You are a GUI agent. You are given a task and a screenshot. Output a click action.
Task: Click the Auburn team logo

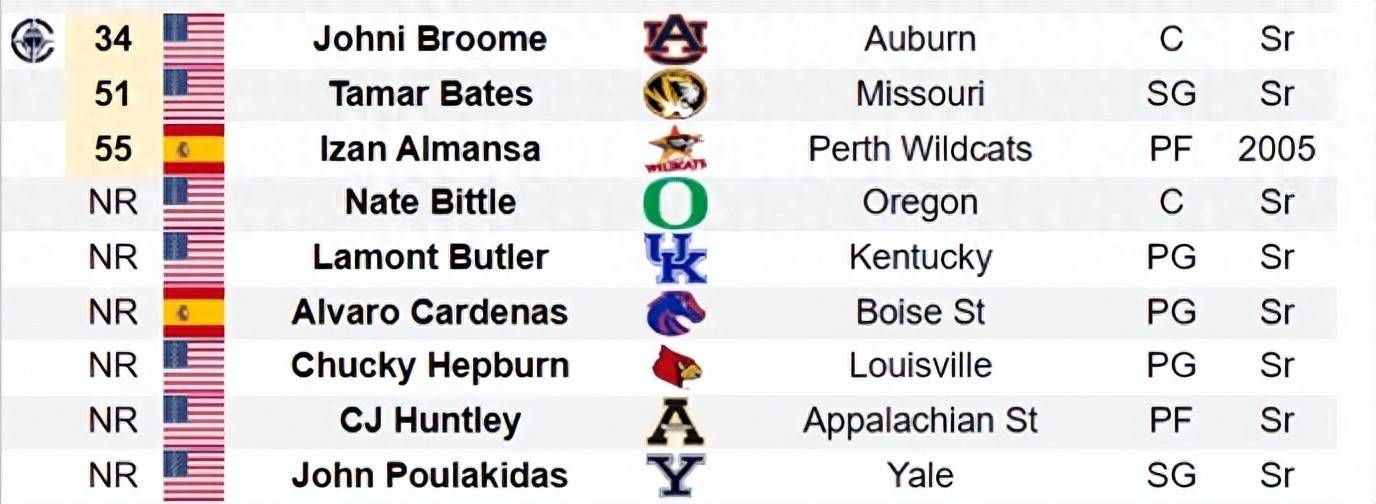point(675,39)
